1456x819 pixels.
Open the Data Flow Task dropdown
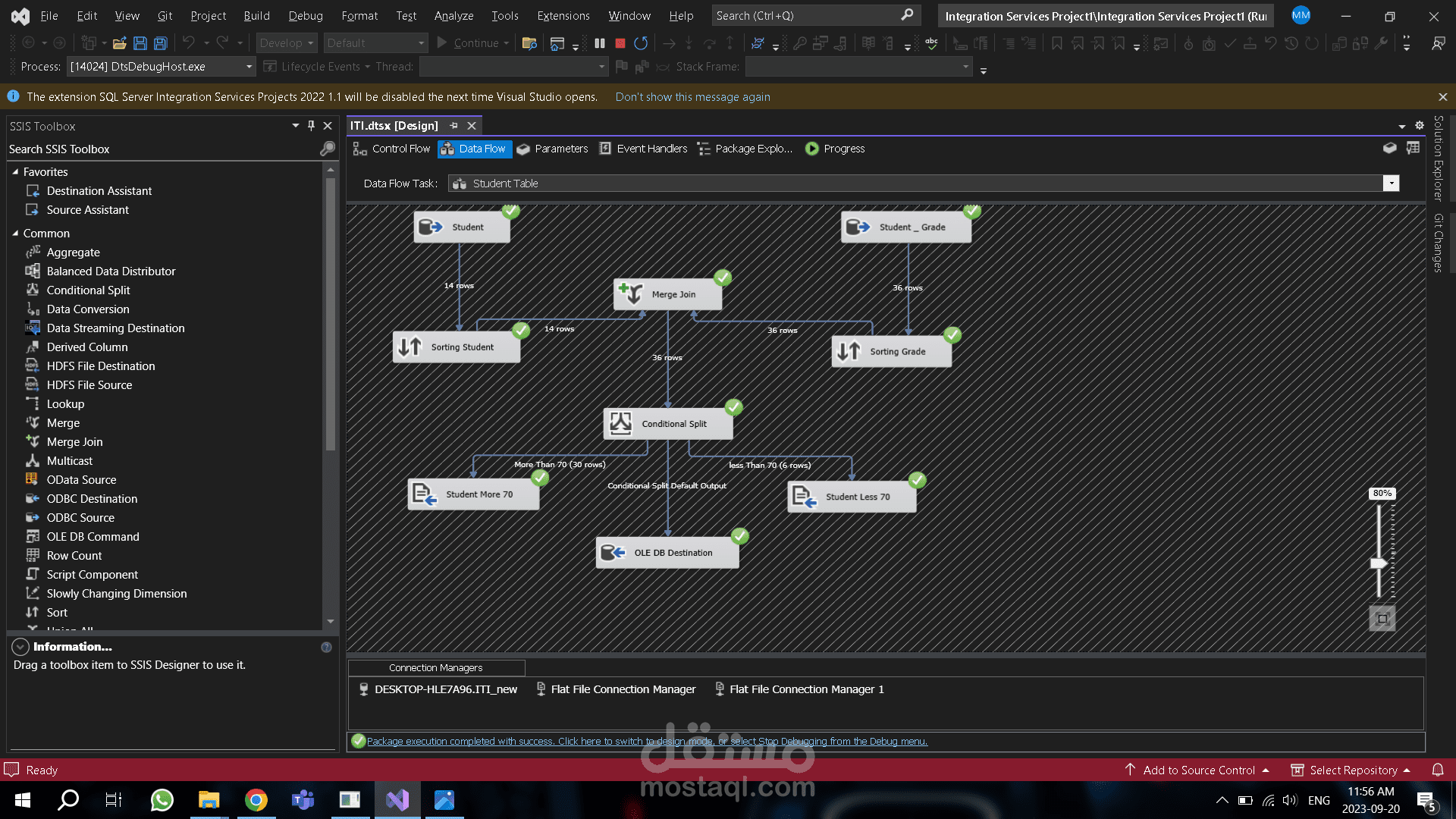pos(1391,184)
